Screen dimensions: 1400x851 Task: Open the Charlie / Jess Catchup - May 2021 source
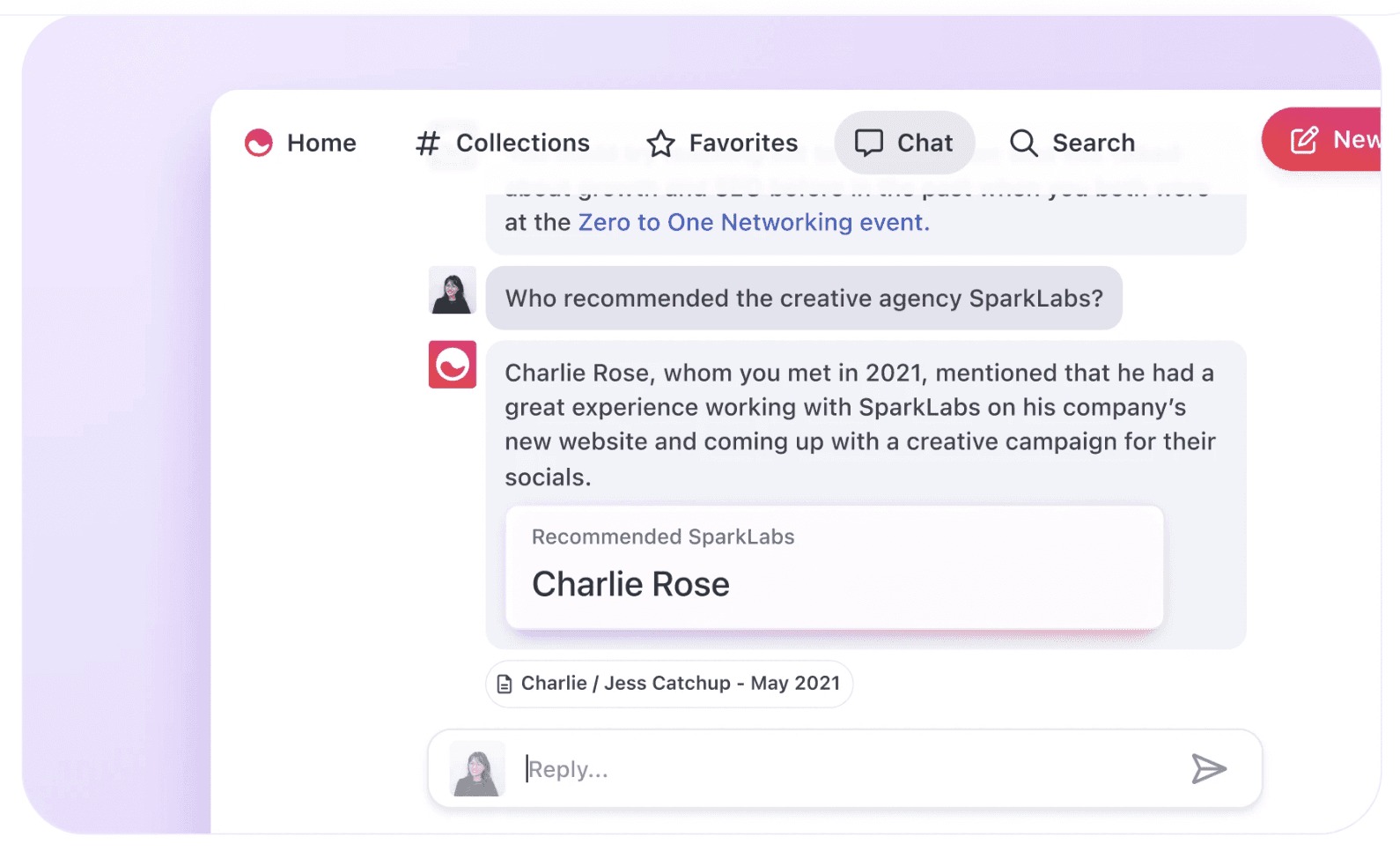[680, 684]
